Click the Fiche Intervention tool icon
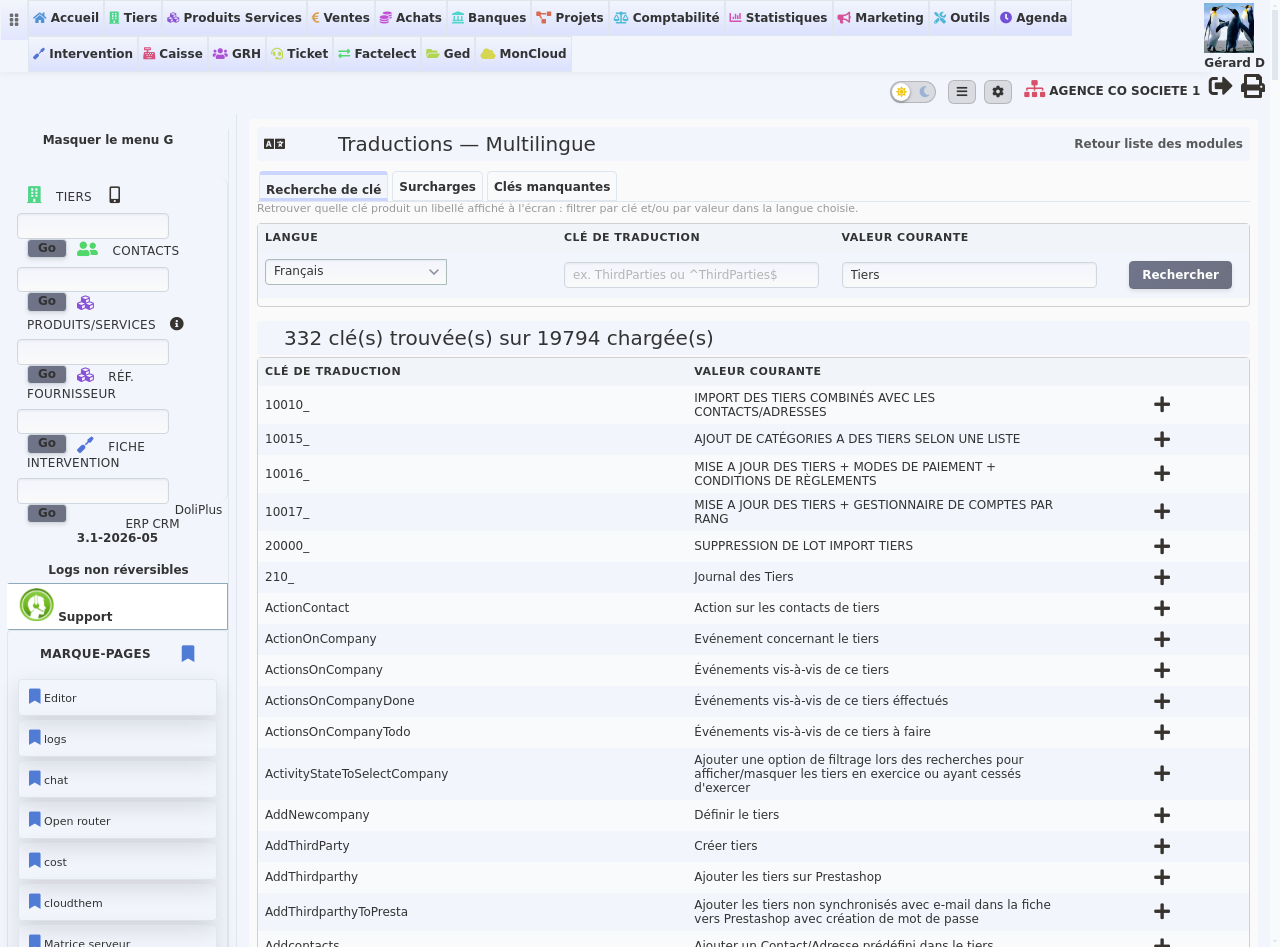 point(86,445)
